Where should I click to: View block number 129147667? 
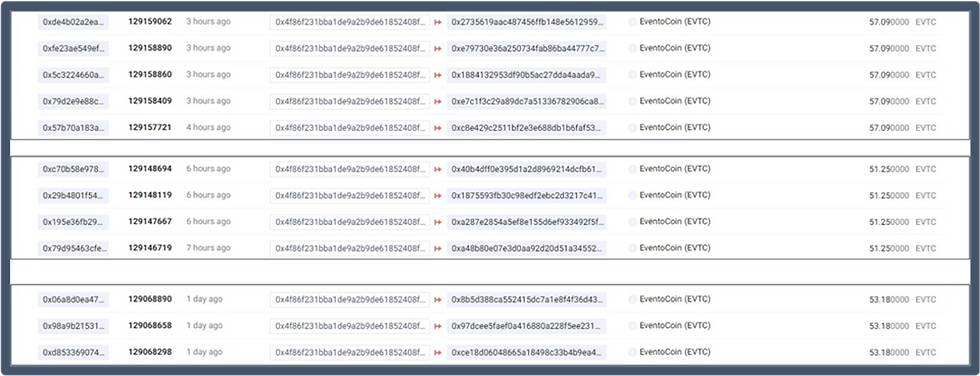click(150, 222)
